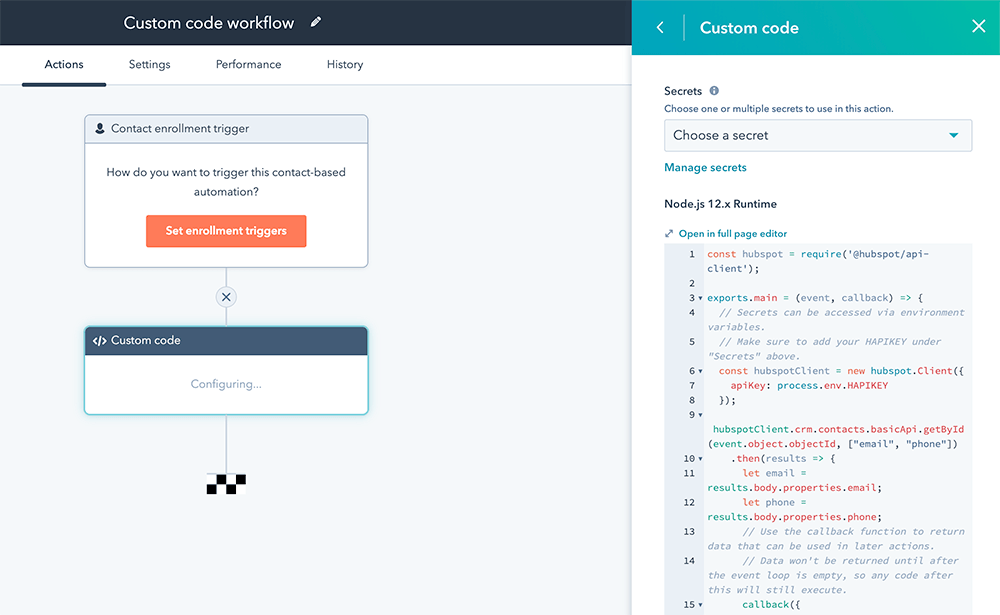Viewport: 1000px width, 615px height.
Task: Collapse code fold arrow on line 10
Action: 700,459
